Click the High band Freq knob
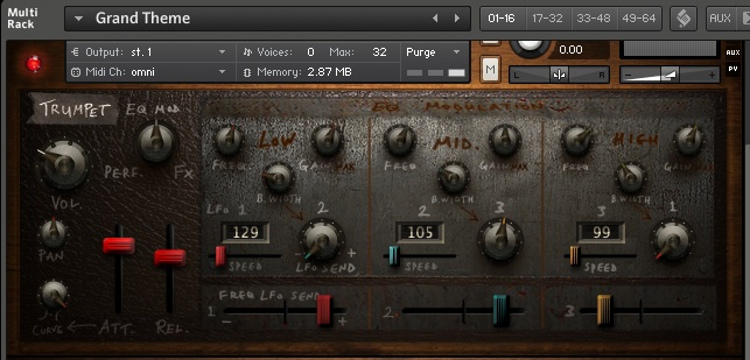 click(577, 140)
